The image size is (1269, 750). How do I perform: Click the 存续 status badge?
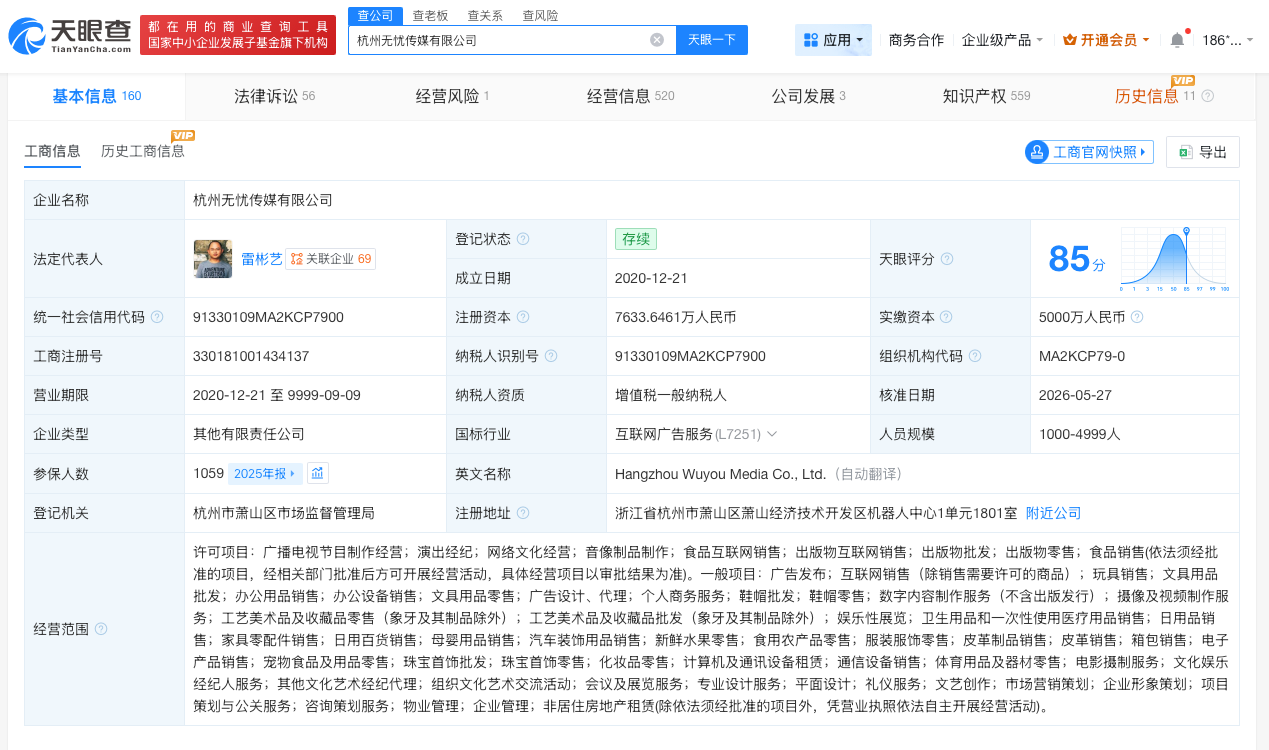click(636, 239)
